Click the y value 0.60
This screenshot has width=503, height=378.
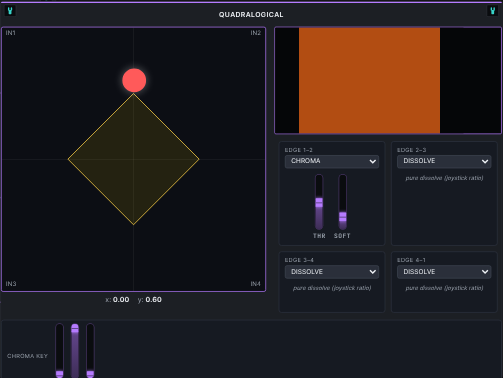pyautogui.click(x=154, y=299)
